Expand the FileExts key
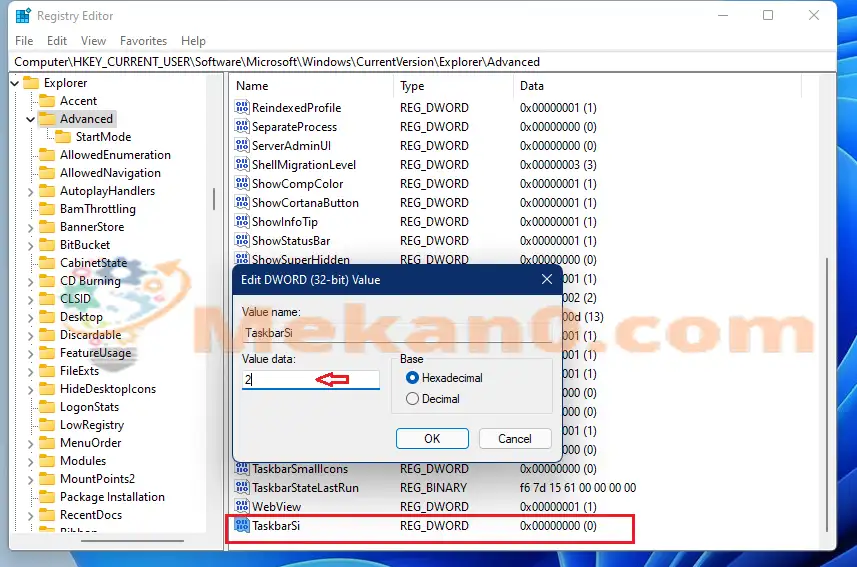 point(31,371)
